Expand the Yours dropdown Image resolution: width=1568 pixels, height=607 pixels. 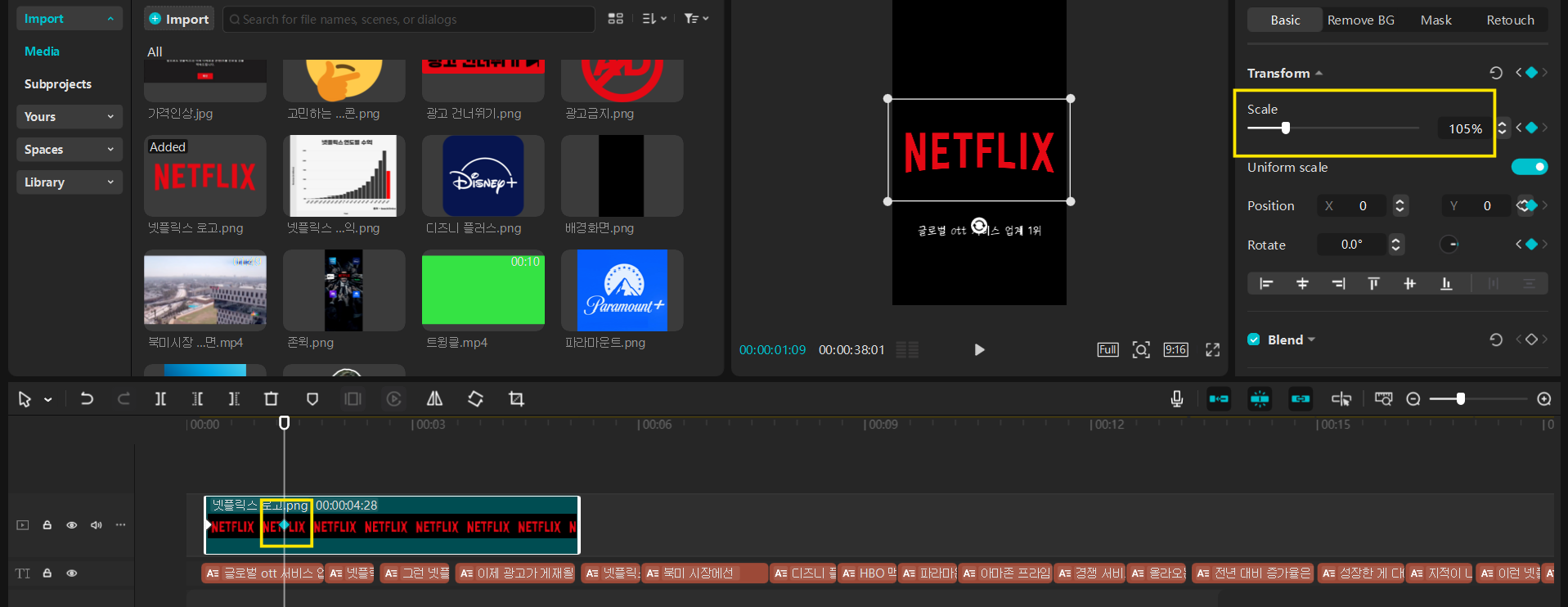[70, 116]
